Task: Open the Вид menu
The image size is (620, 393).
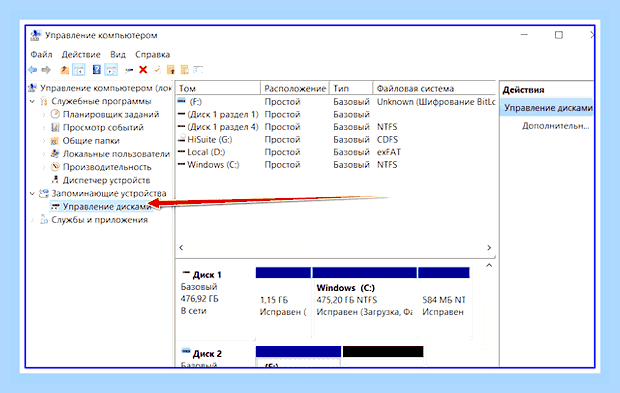Action: point(118,55)
